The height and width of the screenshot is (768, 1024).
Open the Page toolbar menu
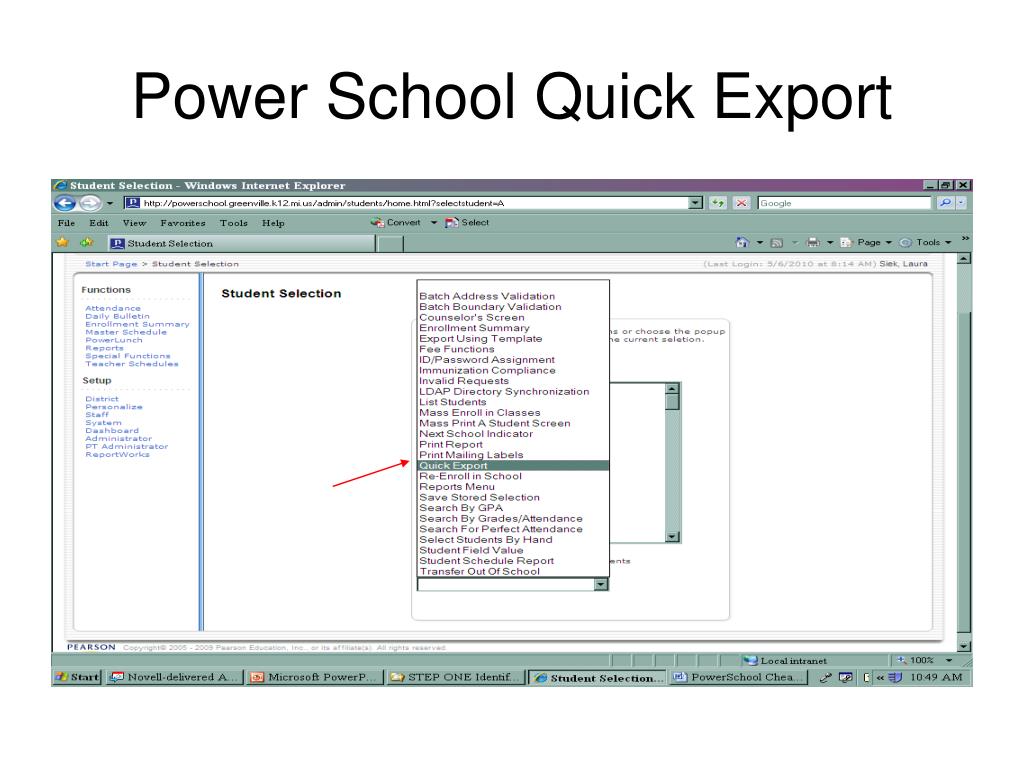[x=865, y=242]
